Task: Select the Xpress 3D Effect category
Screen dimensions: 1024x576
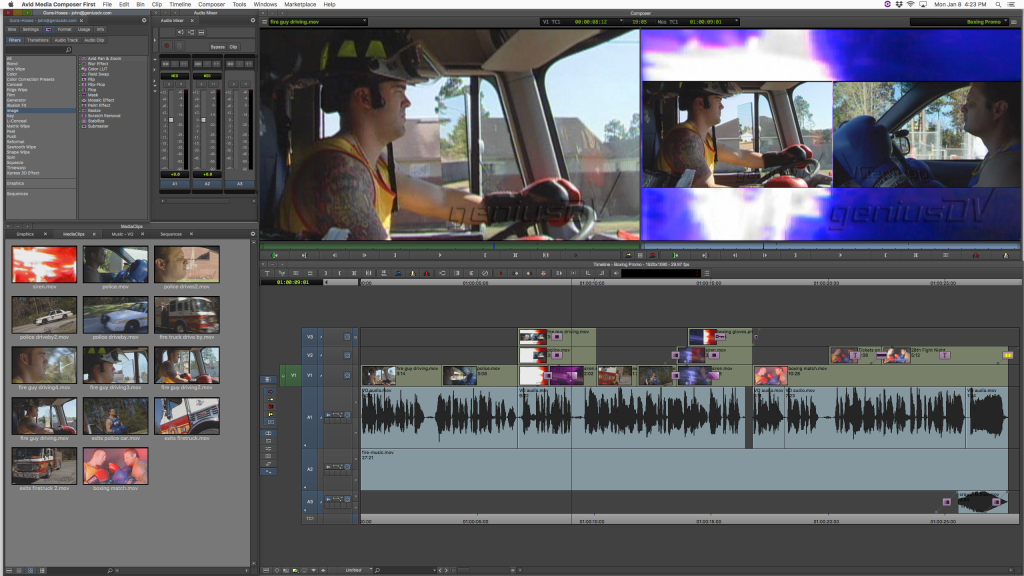Action: click(x=23, y=173)
